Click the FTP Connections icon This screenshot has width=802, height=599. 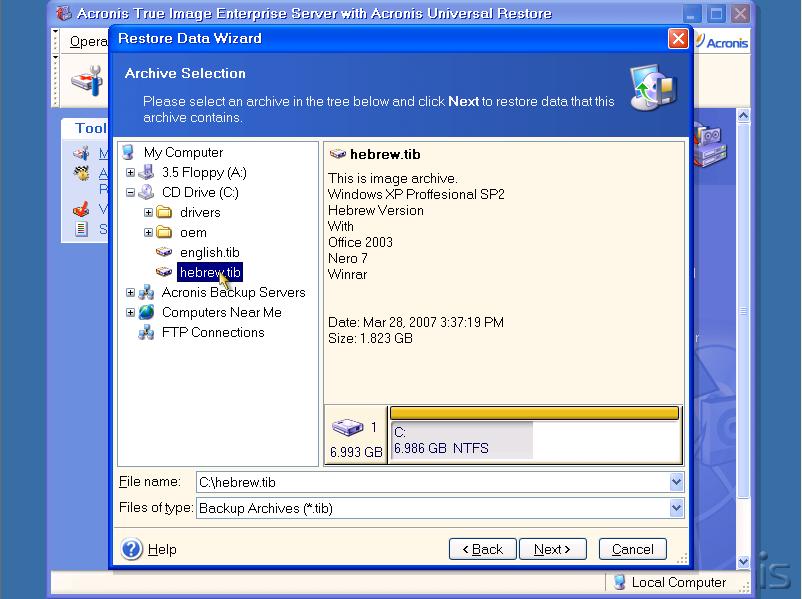[x=146, y=332]
